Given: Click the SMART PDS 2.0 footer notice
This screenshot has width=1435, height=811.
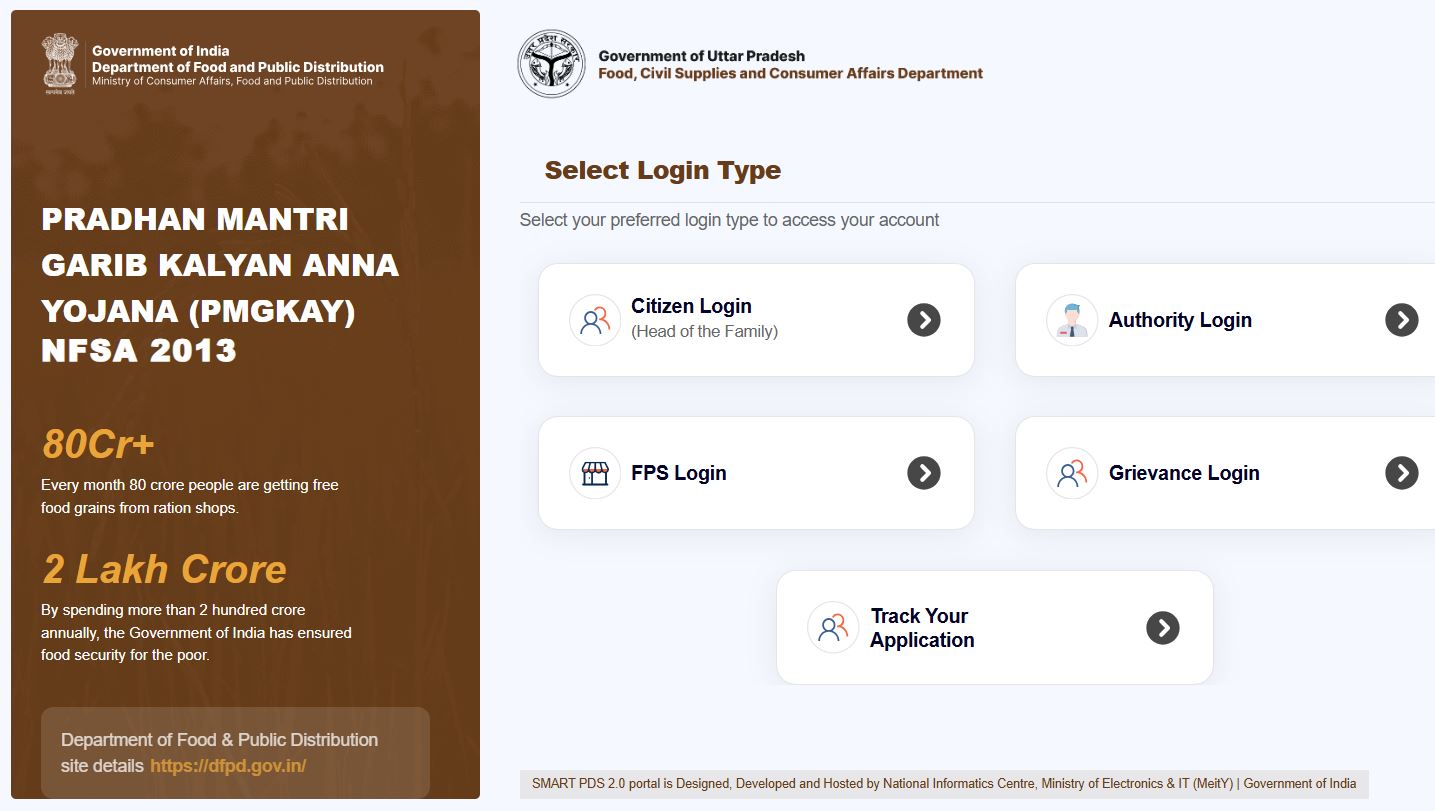Looking at the screenshot, I should tap(944, 784).
